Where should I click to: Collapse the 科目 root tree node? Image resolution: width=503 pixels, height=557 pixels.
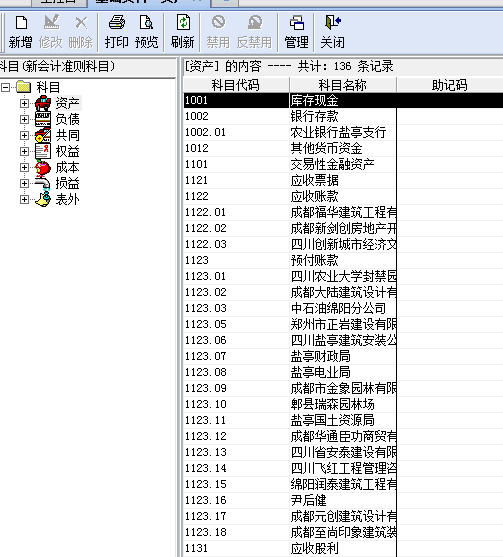click(x=5, y=87)
